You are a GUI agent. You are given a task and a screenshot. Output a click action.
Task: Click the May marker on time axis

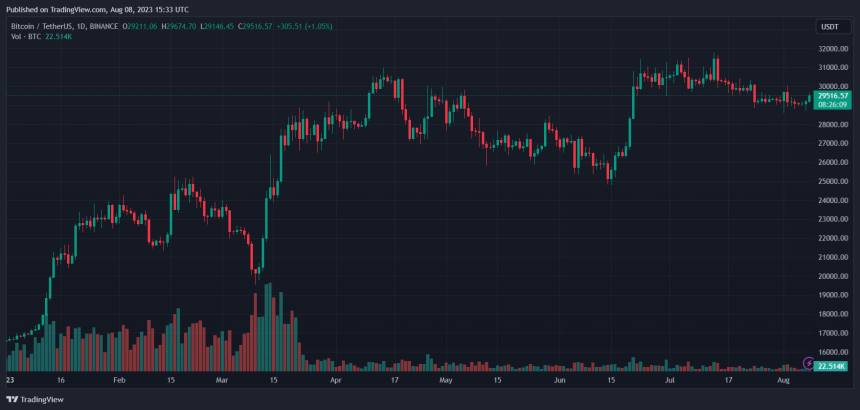tap(445, 381)
